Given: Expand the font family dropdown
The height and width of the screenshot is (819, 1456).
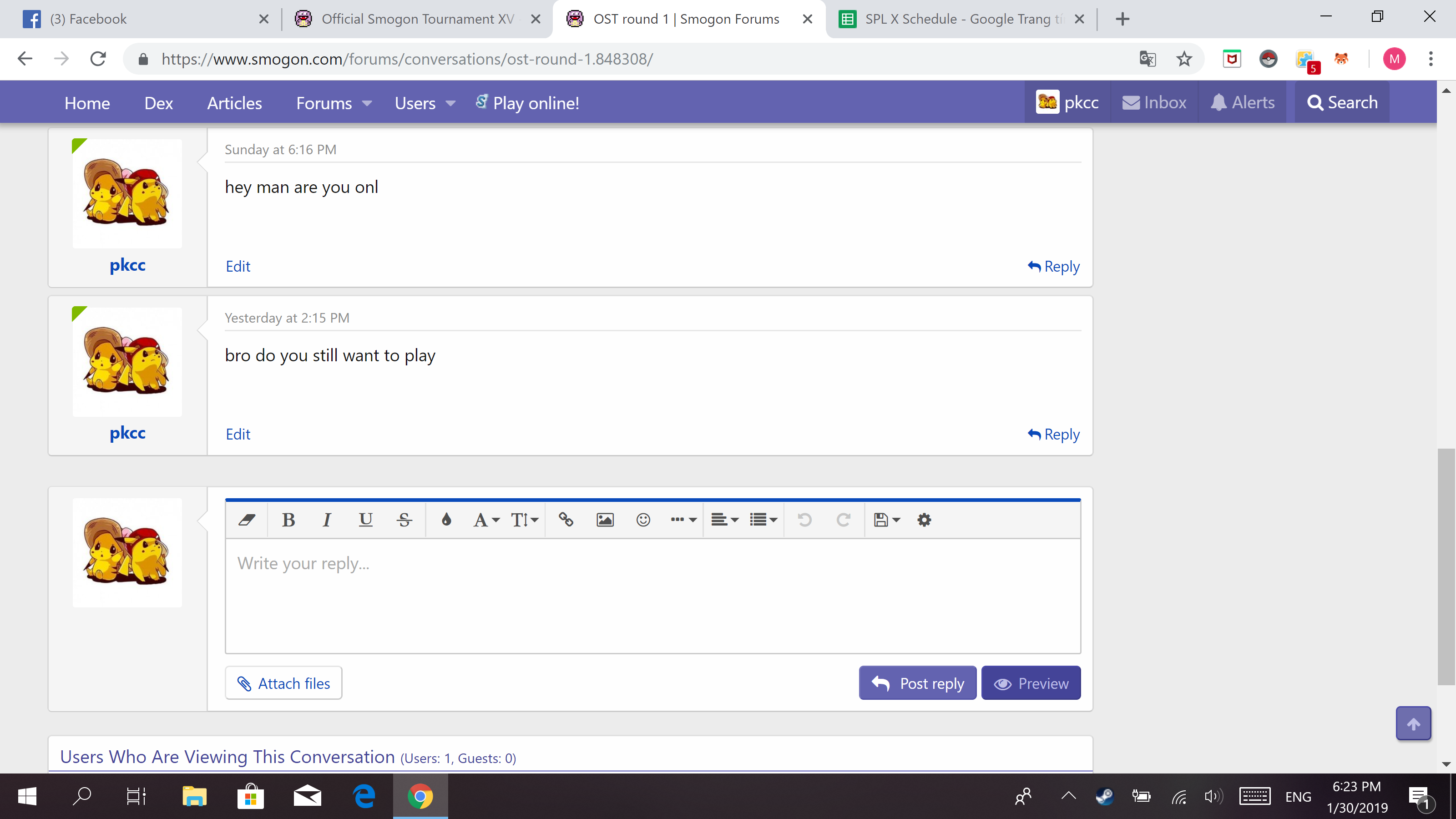Looking at the screenshot, I should (x=486, y=520).
